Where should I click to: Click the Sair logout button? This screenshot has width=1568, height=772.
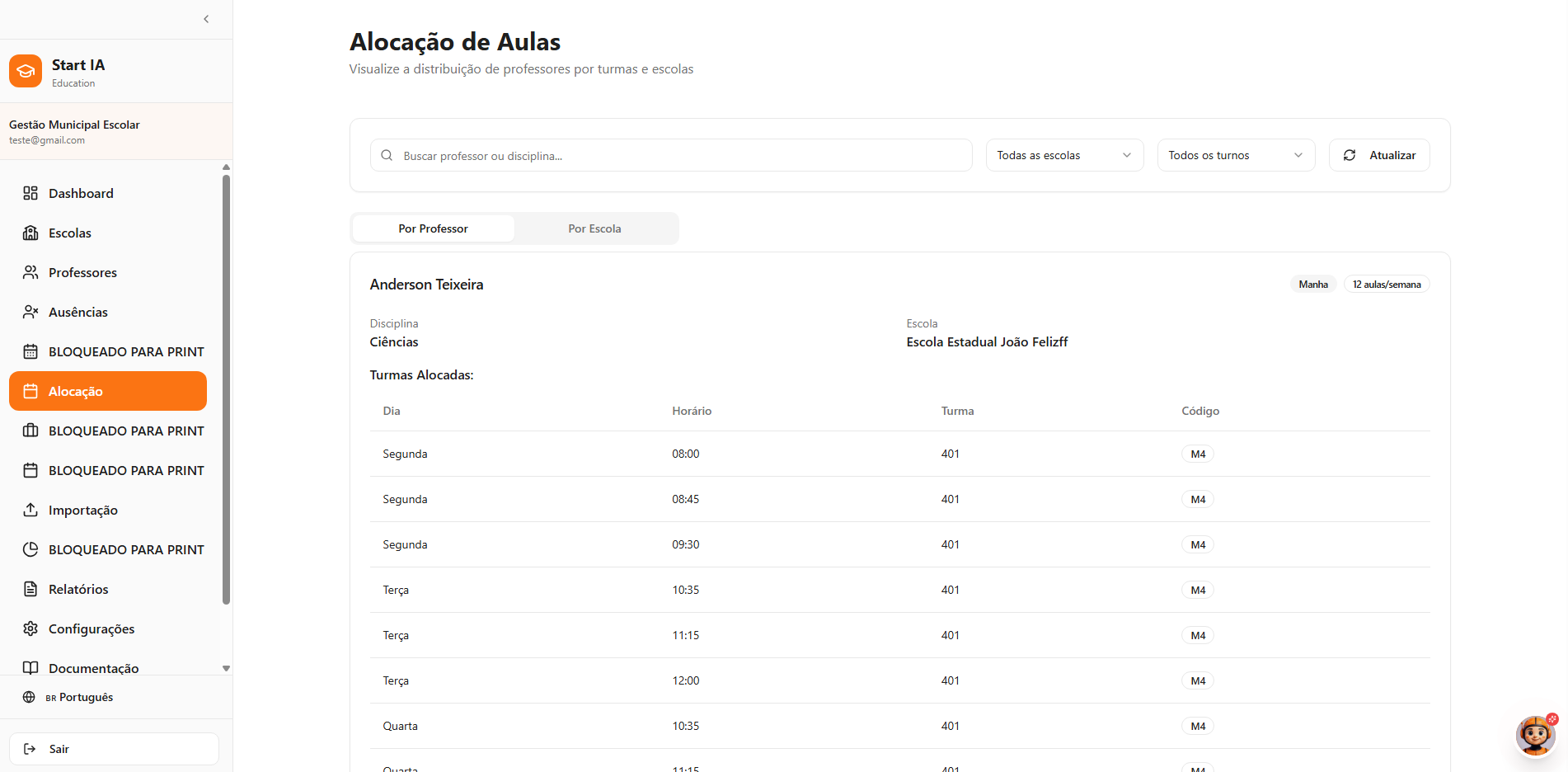114,749
